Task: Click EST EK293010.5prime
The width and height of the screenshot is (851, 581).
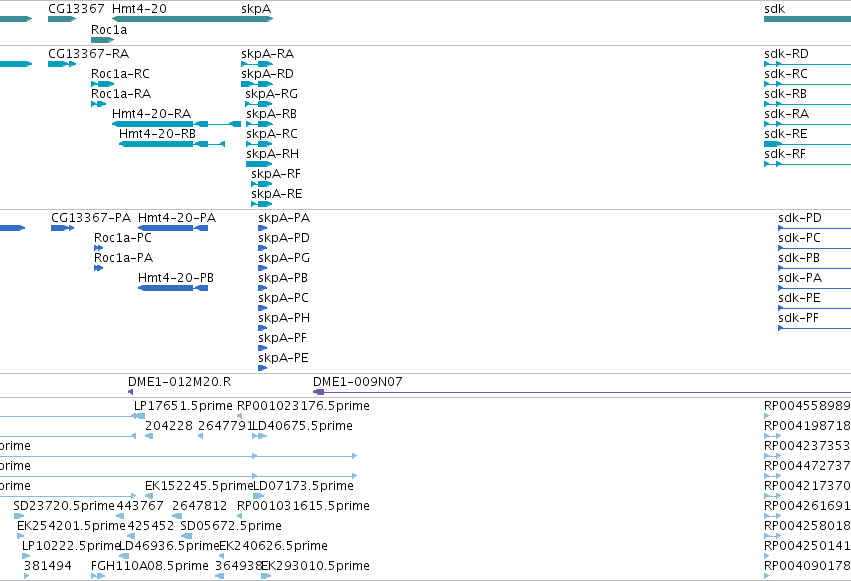Action: pos(316,566)
